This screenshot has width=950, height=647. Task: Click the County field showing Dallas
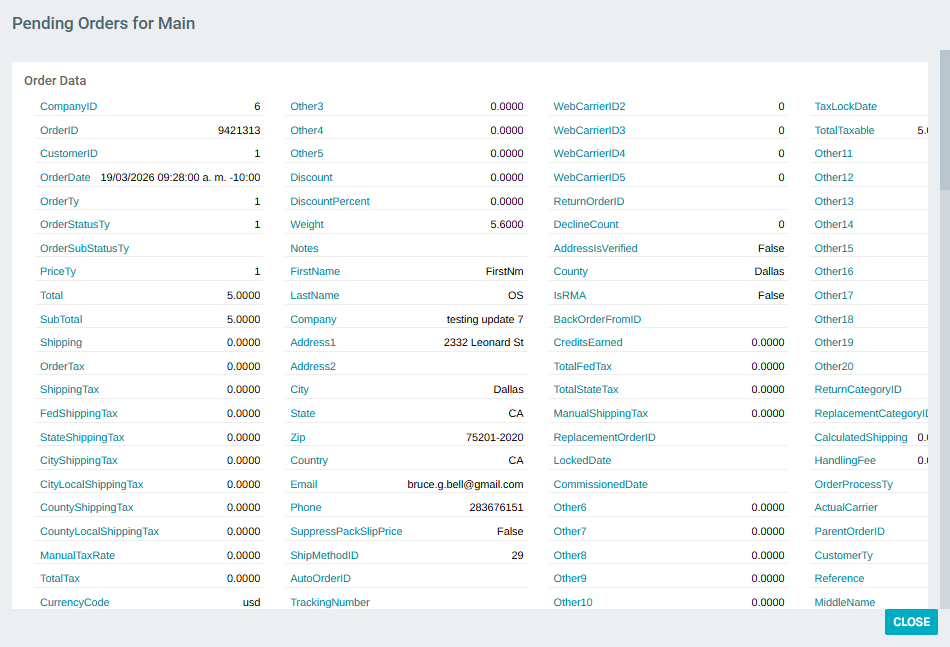(570, 271)
